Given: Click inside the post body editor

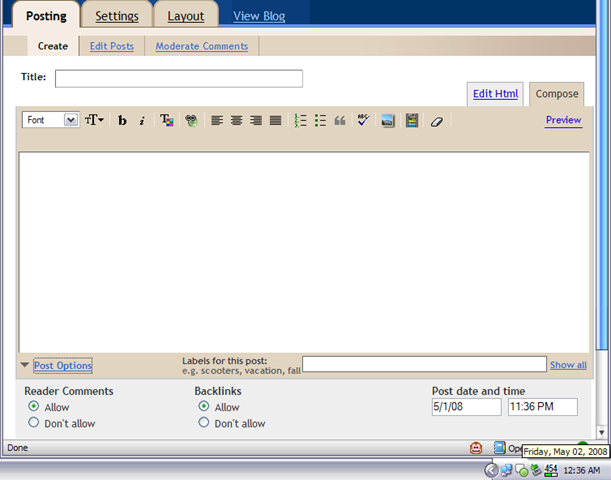Looking at the screenshot, I should click(304, 252).
